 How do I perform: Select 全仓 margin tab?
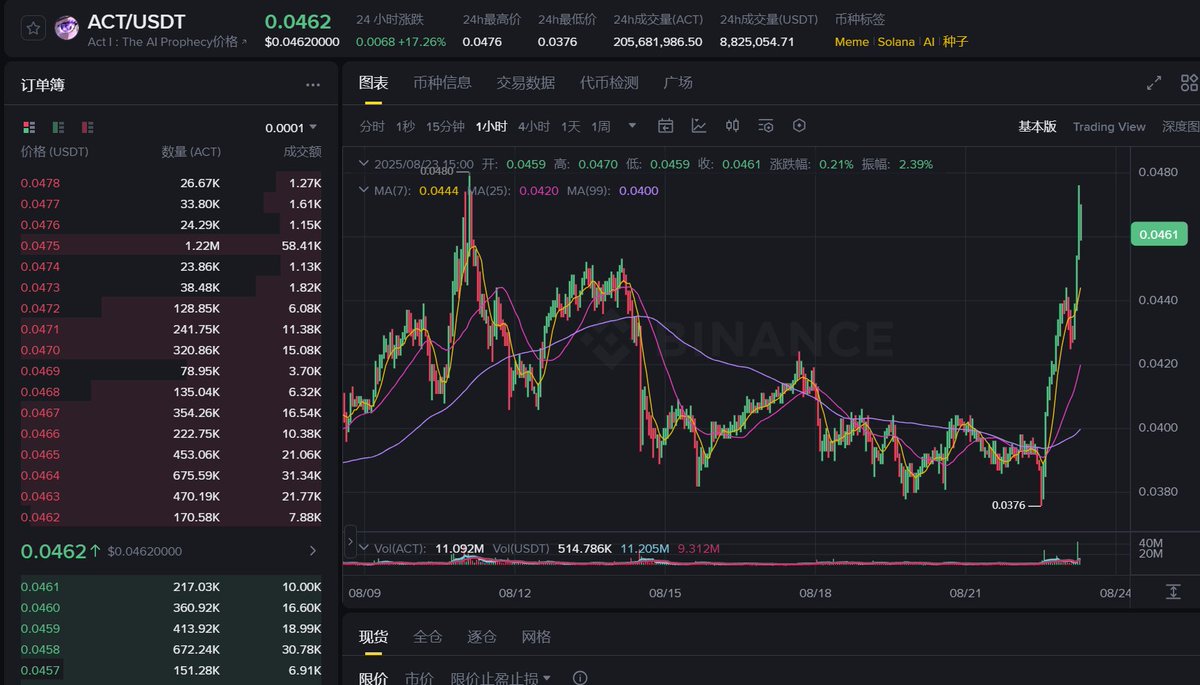pyautogui.click(x=427, y=637)
